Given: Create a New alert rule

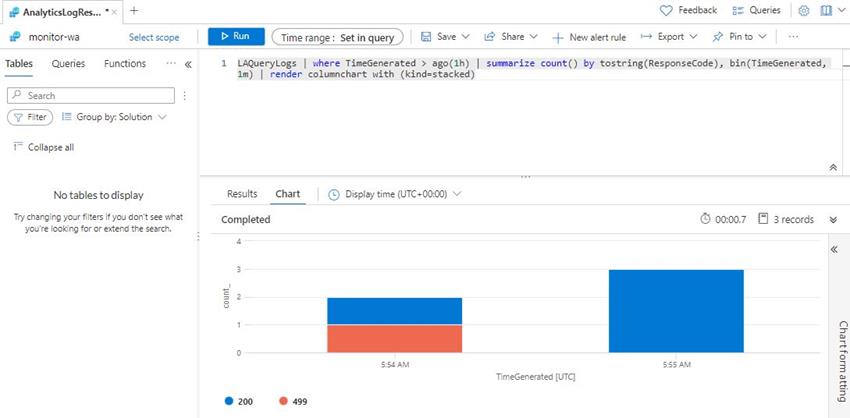Looking at the screenshot, I should click(x=589, y=37).
